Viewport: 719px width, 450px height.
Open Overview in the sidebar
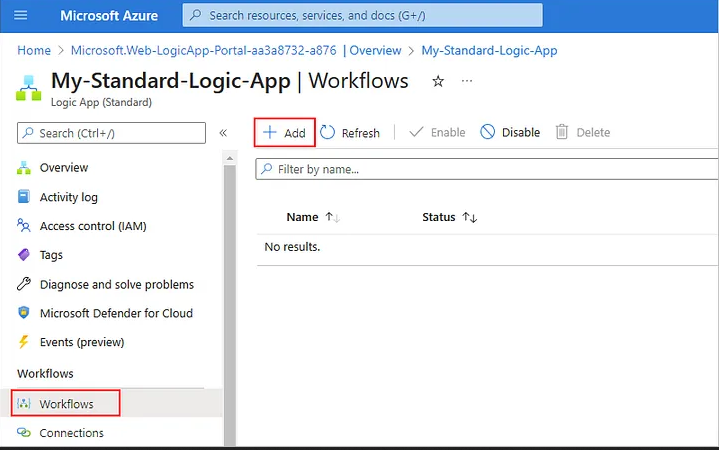tap(63, 168)
